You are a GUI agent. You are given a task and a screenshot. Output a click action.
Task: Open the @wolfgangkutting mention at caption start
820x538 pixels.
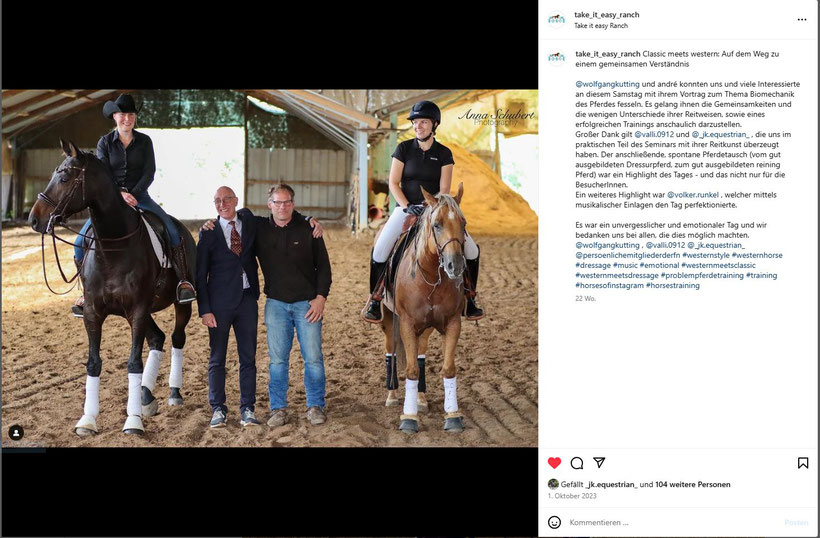coord(607,84)
